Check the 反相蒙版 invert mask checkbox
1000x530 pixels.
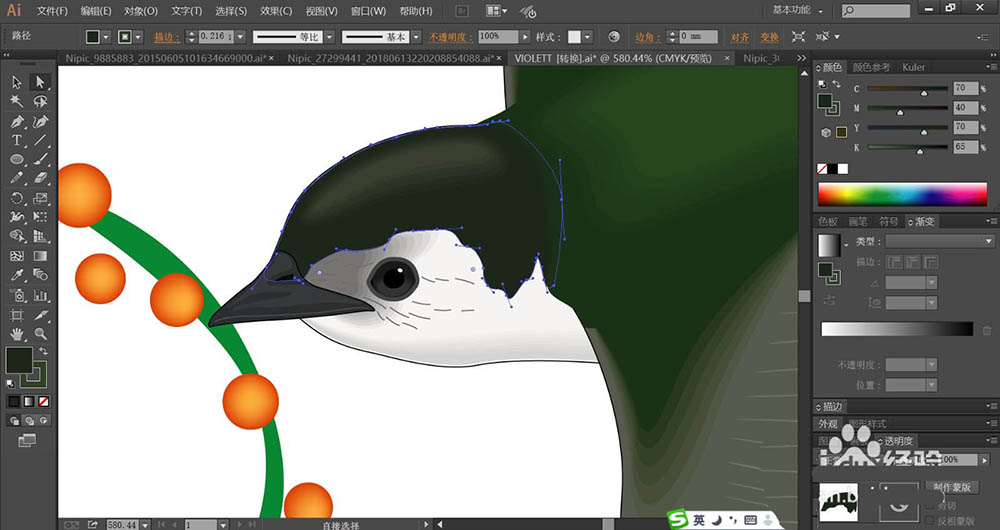tap(930, 521)
